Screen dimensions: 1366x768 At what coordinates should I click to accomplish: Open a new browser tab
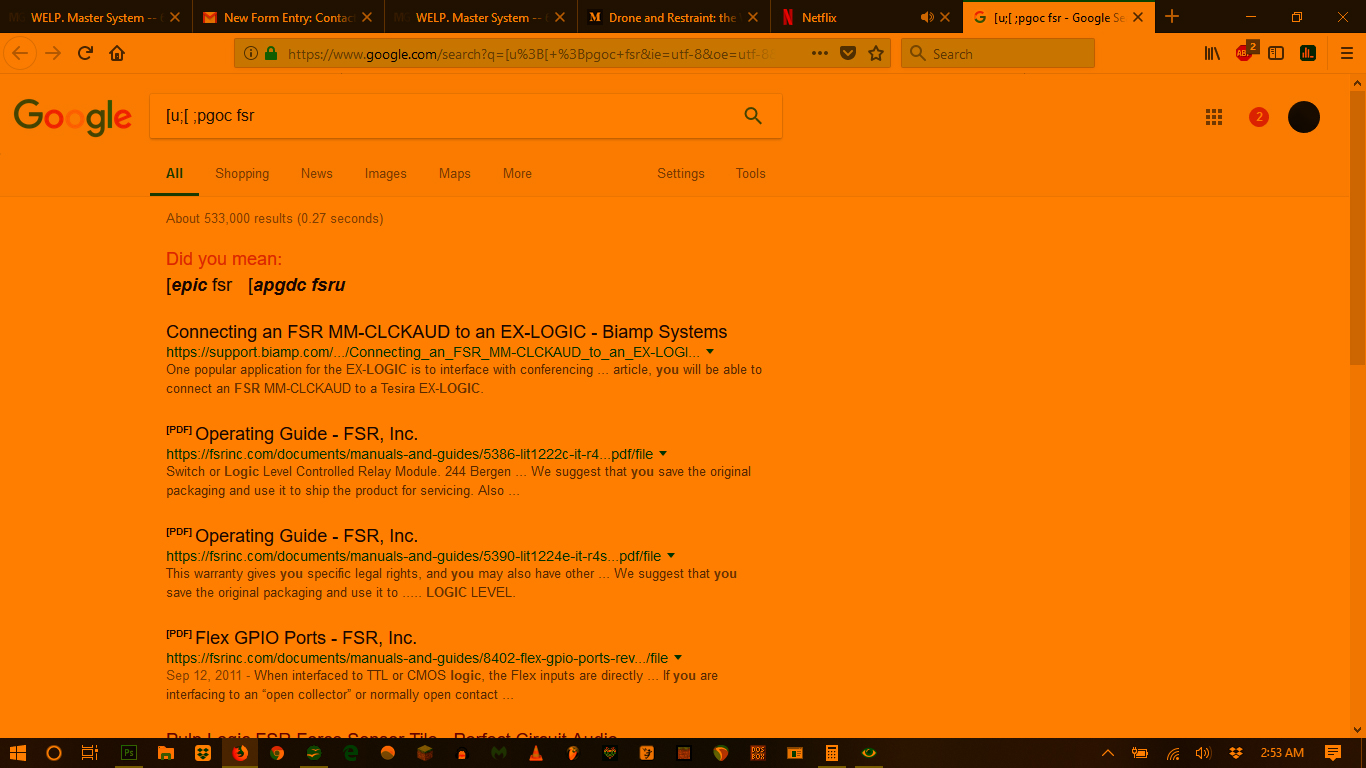[1172, 17]
